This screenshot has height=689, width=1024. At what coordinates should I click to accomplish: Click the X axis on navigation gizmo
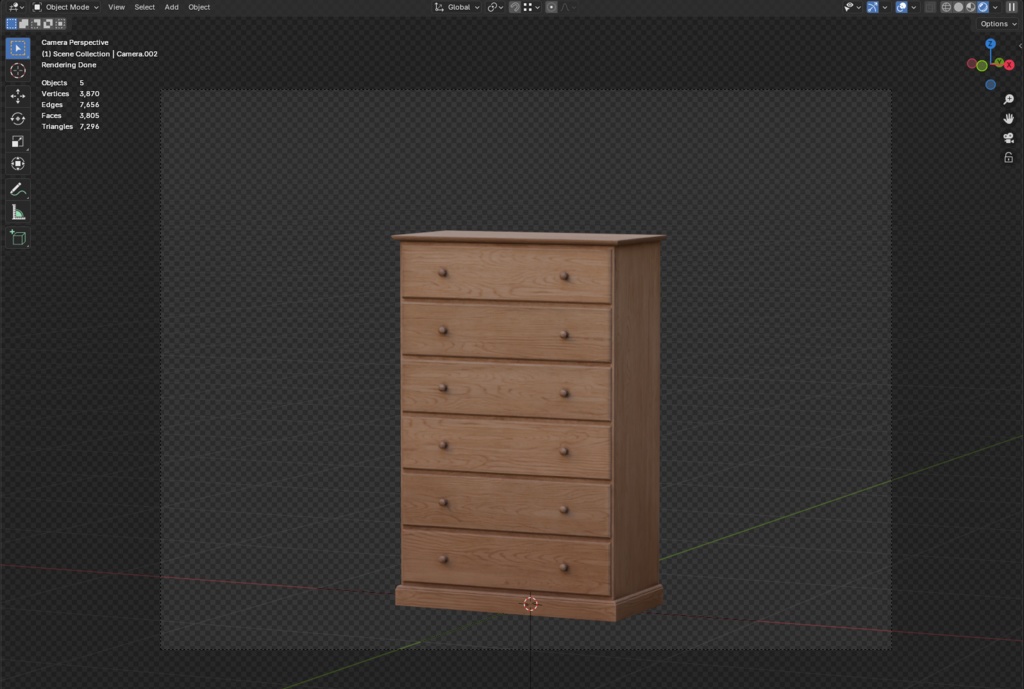point(1009,65)
